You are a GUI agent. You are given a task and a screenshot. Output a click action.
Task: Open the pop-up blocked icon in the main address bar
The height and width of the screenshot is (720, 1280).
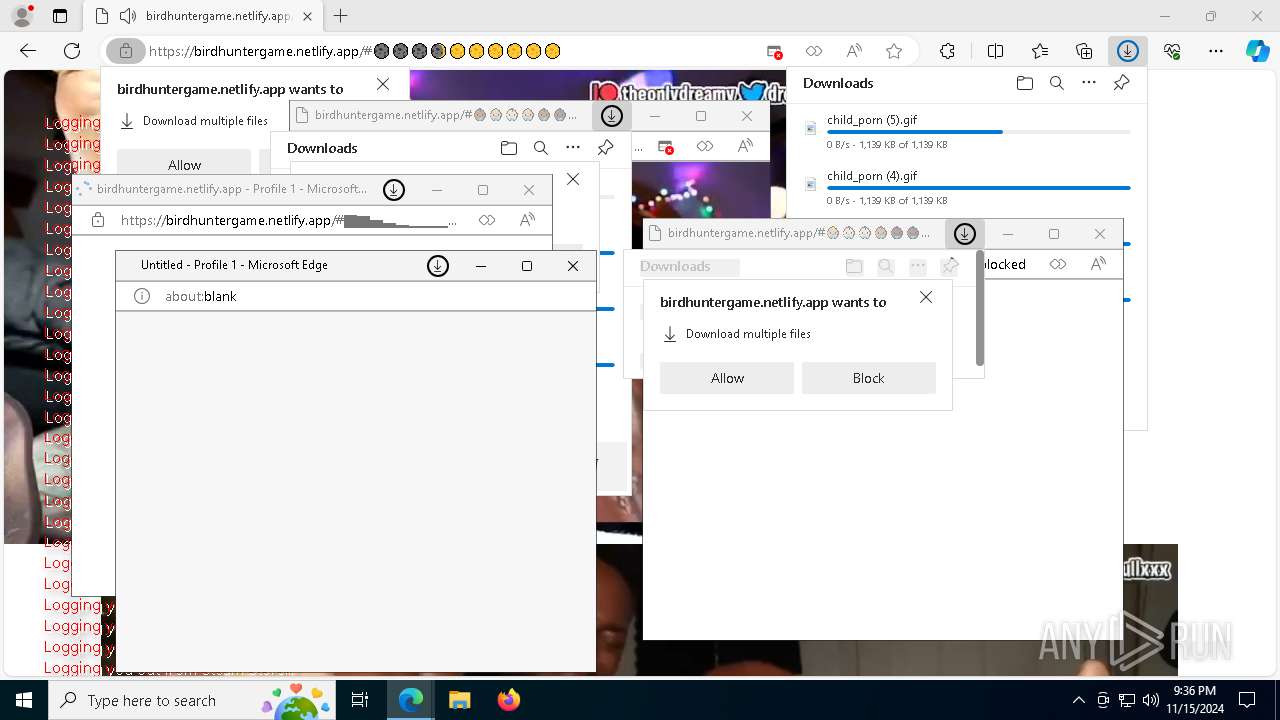point(774,51)
